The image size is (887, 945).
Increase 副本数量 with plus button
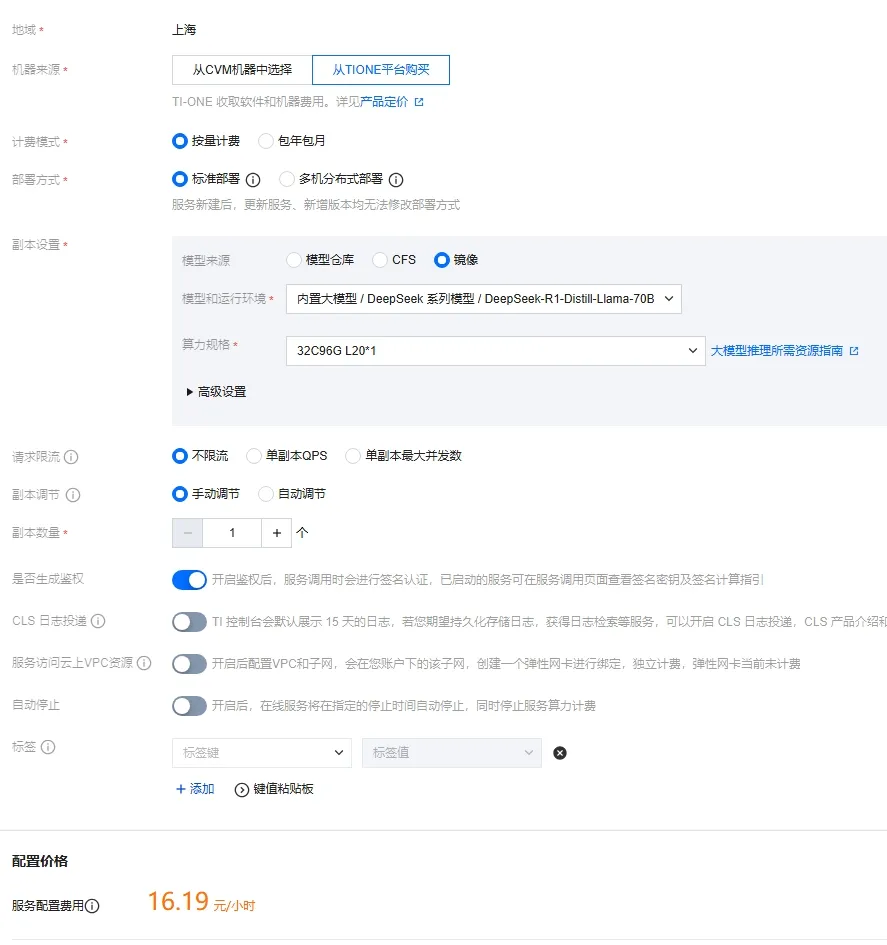(x=277, y=533)
